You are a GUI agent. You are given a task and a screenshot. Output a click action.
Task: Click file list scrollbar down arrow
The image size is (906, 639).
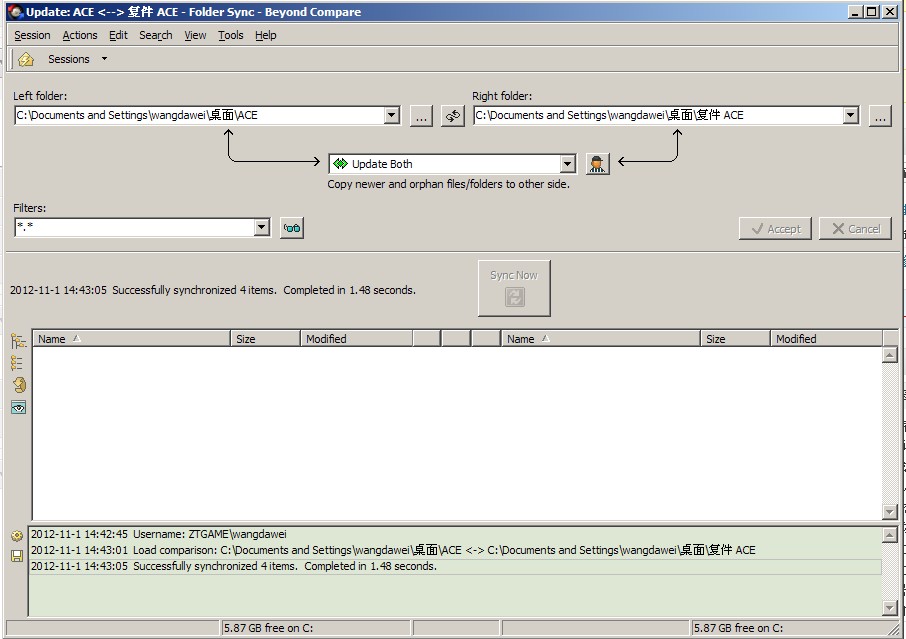[890, 511]
